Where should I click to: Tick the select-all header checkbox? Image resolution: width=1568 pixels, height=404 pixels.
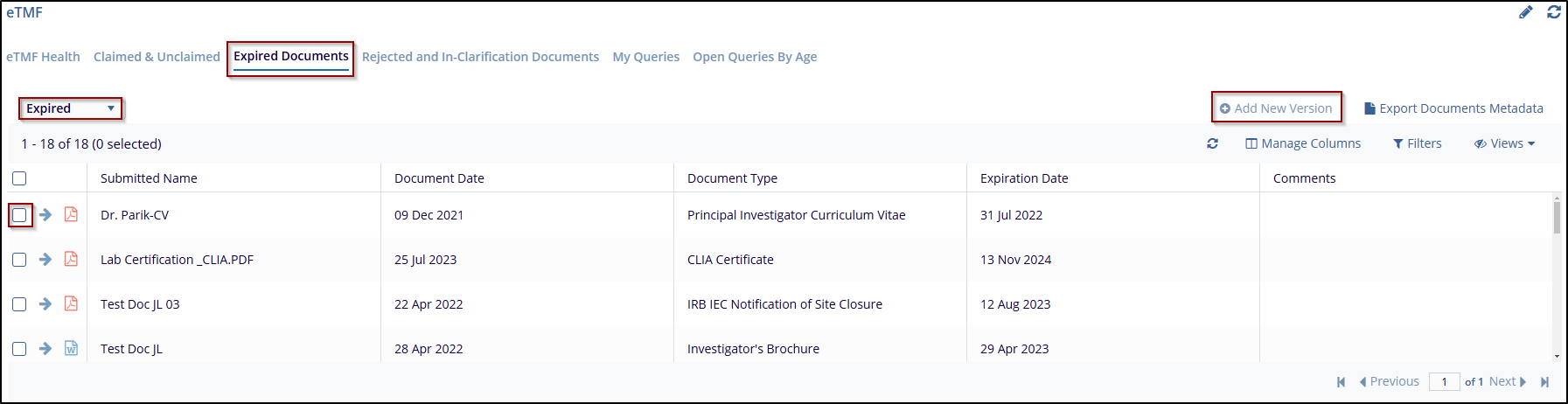pyautogui.click(x=19, y=178)
